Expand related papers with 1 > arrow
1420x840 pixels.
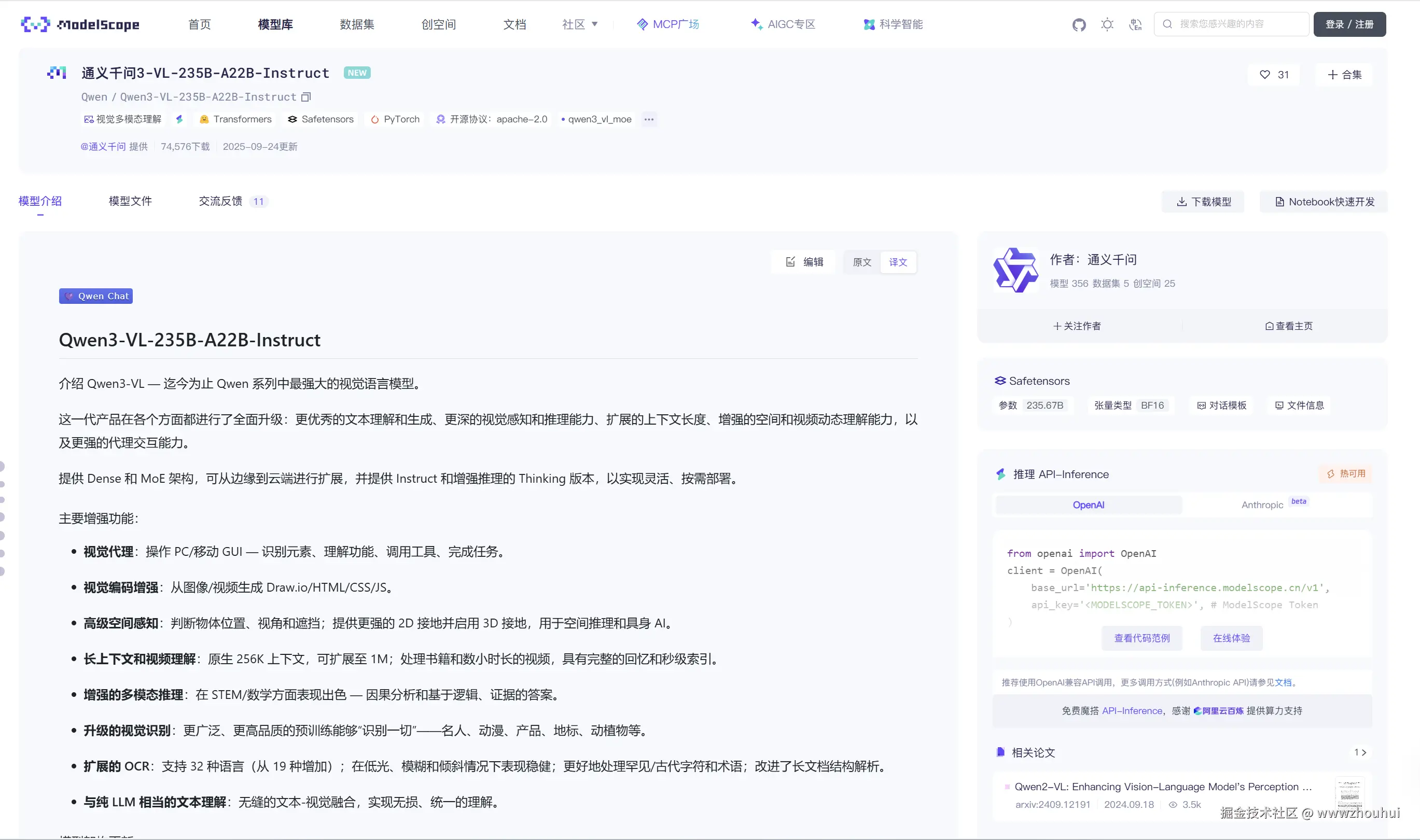[x=1360, y=752]
